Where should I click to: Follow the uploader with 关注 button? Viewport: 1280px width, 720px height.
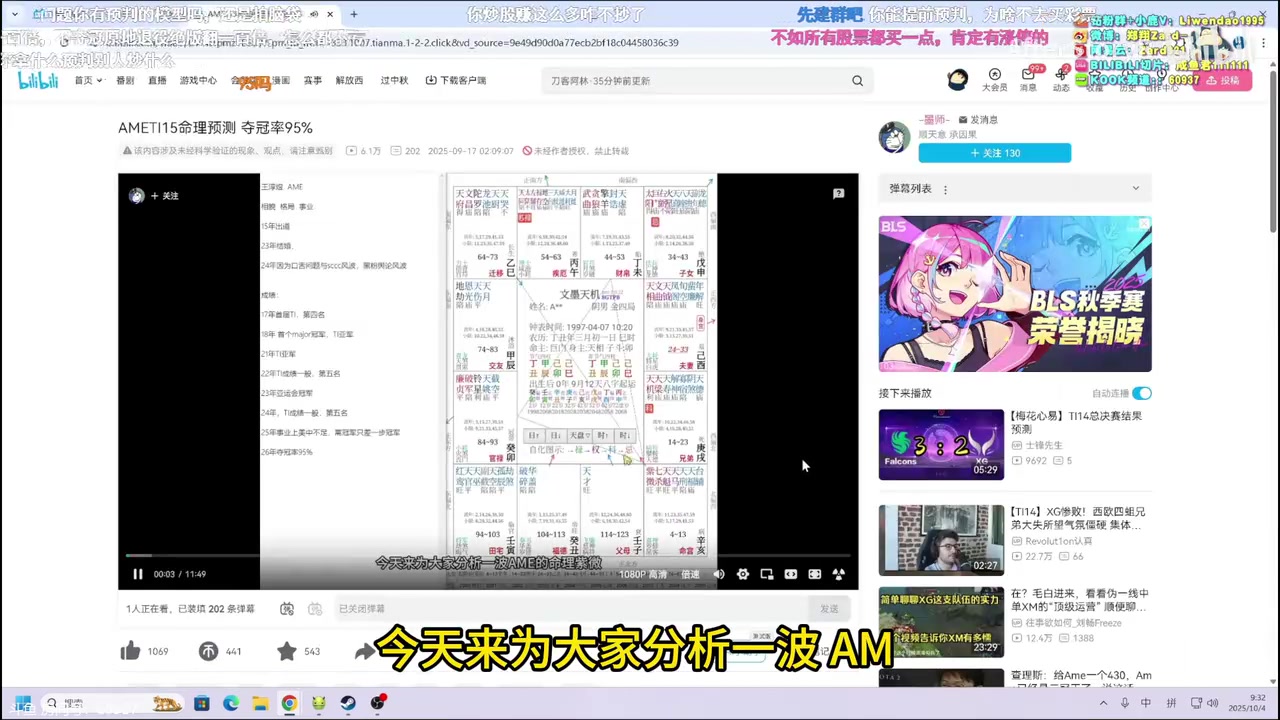click(x=994, y=153)
